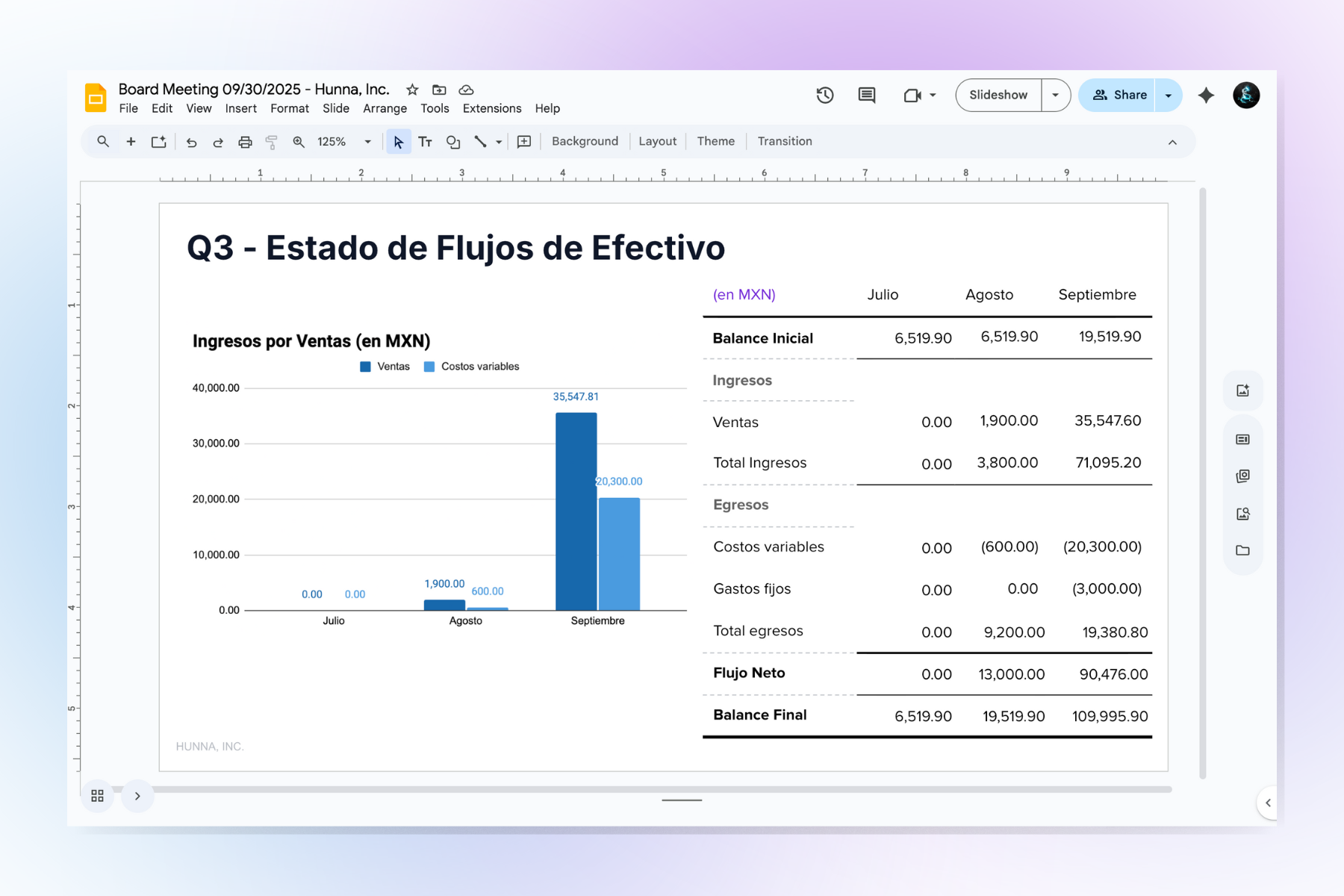Open the Zoom in tool

(x=298, y=141)
